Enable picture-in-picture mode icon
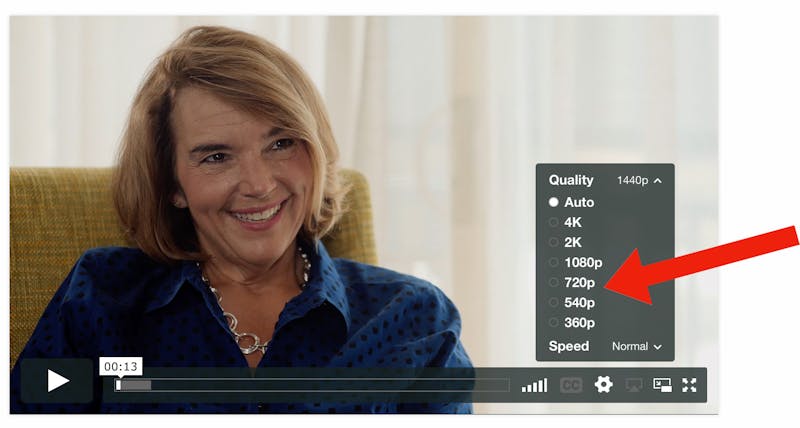800x428 pixels. pyautogui.click(x=662, y=385)
